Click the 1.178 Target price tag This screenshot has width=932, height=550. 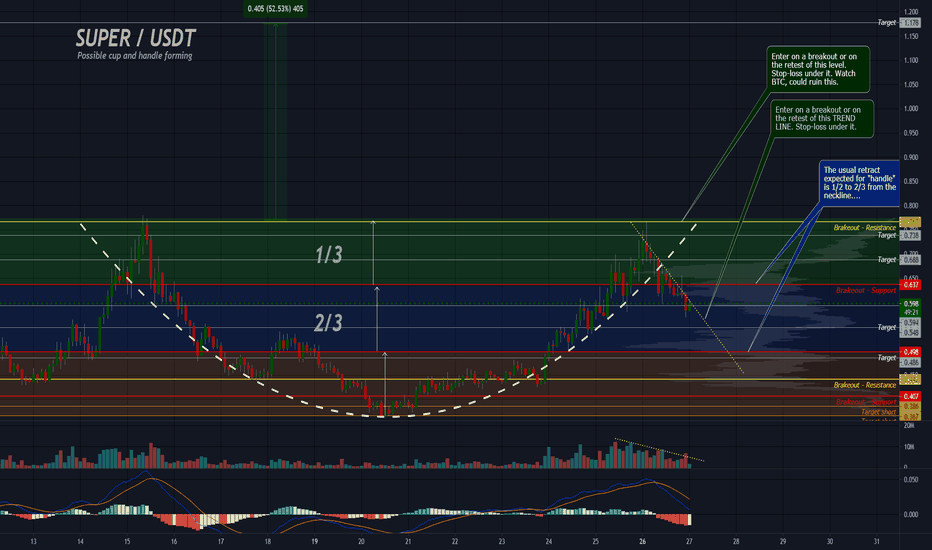[910, 23]
